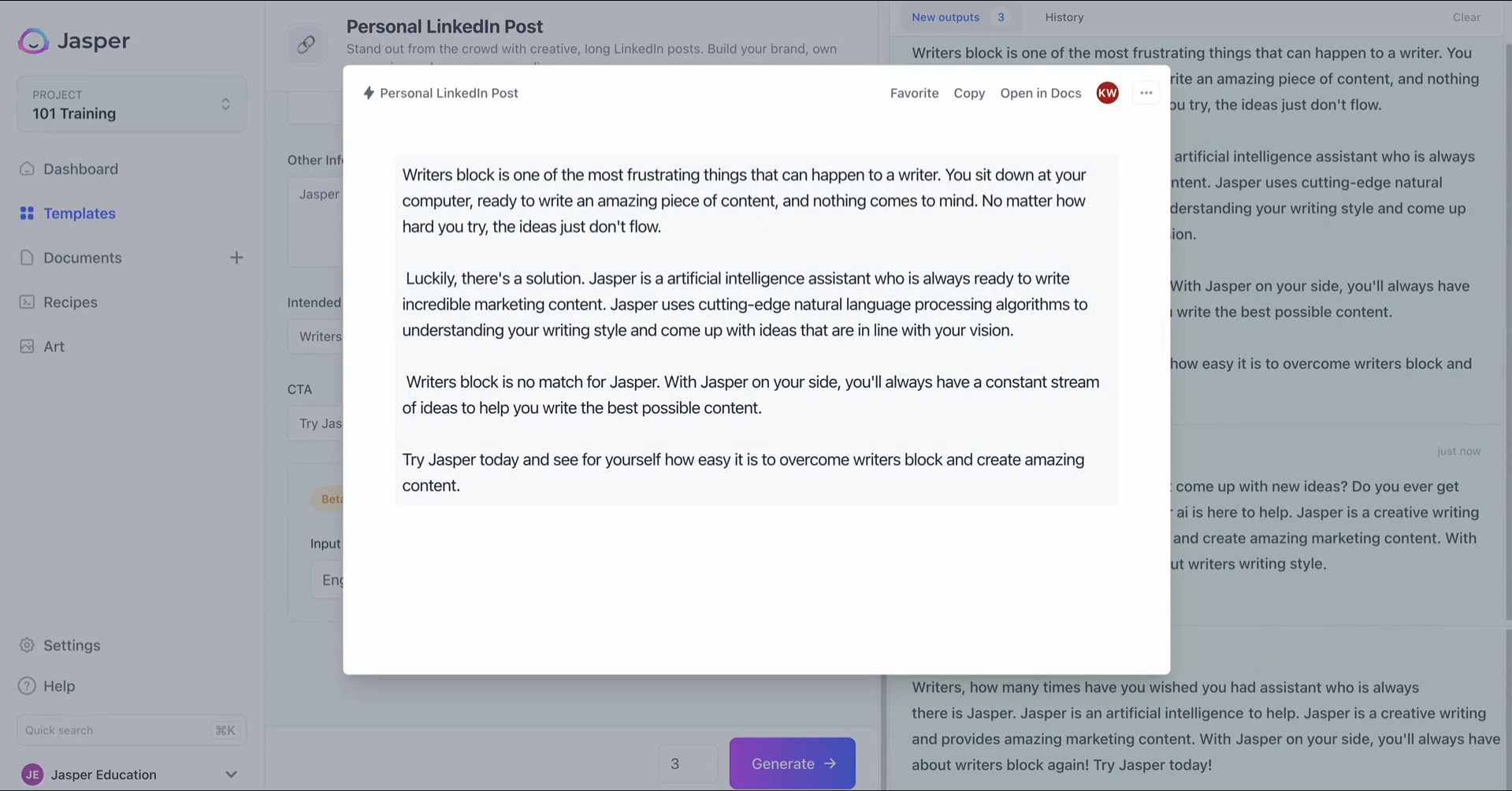Go to Templates in the sidebar

click(x=80, y=214)
